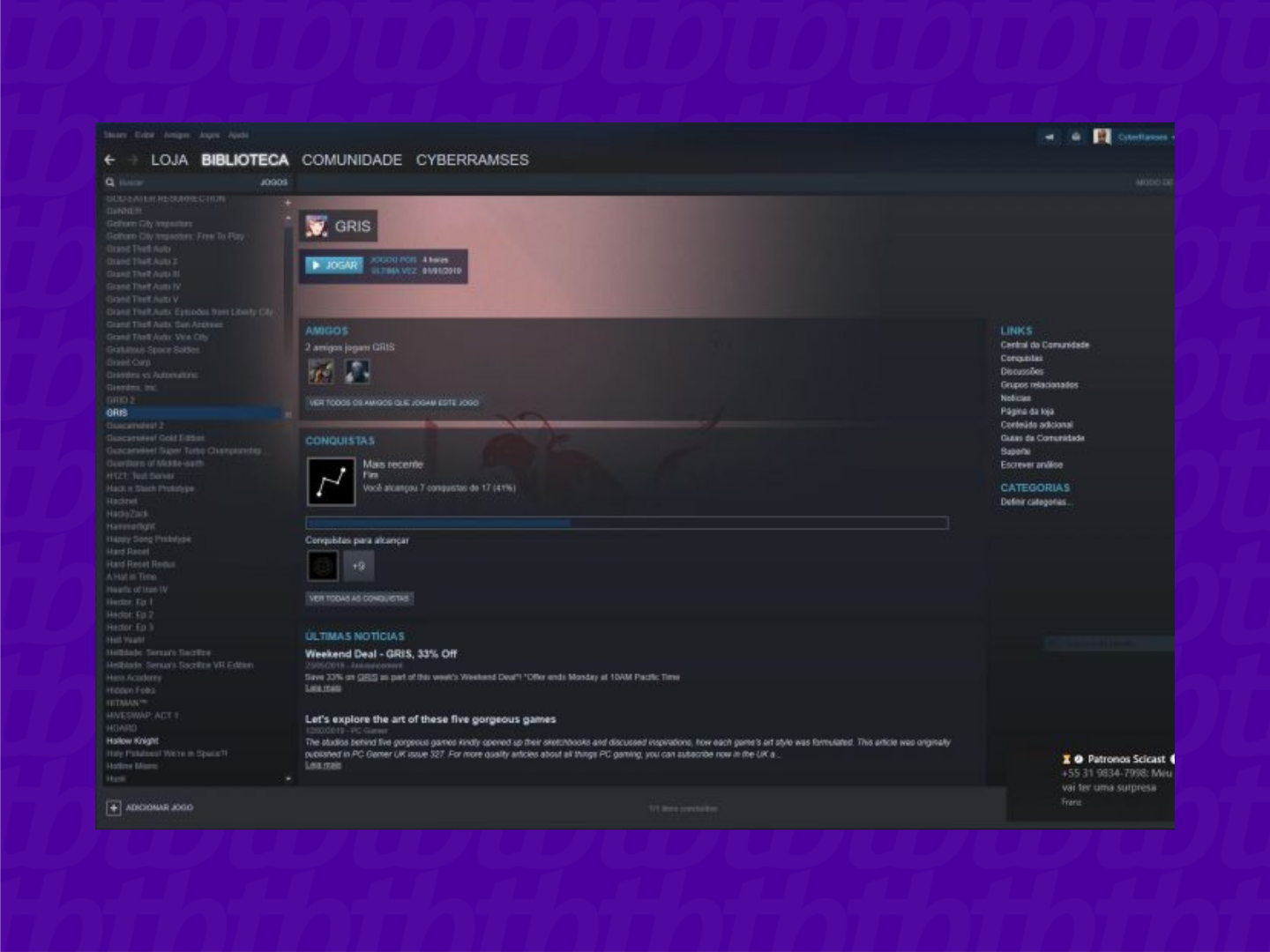Open the Ajuda menu
Screen dimensions: 1270x952
pos(238,135)
